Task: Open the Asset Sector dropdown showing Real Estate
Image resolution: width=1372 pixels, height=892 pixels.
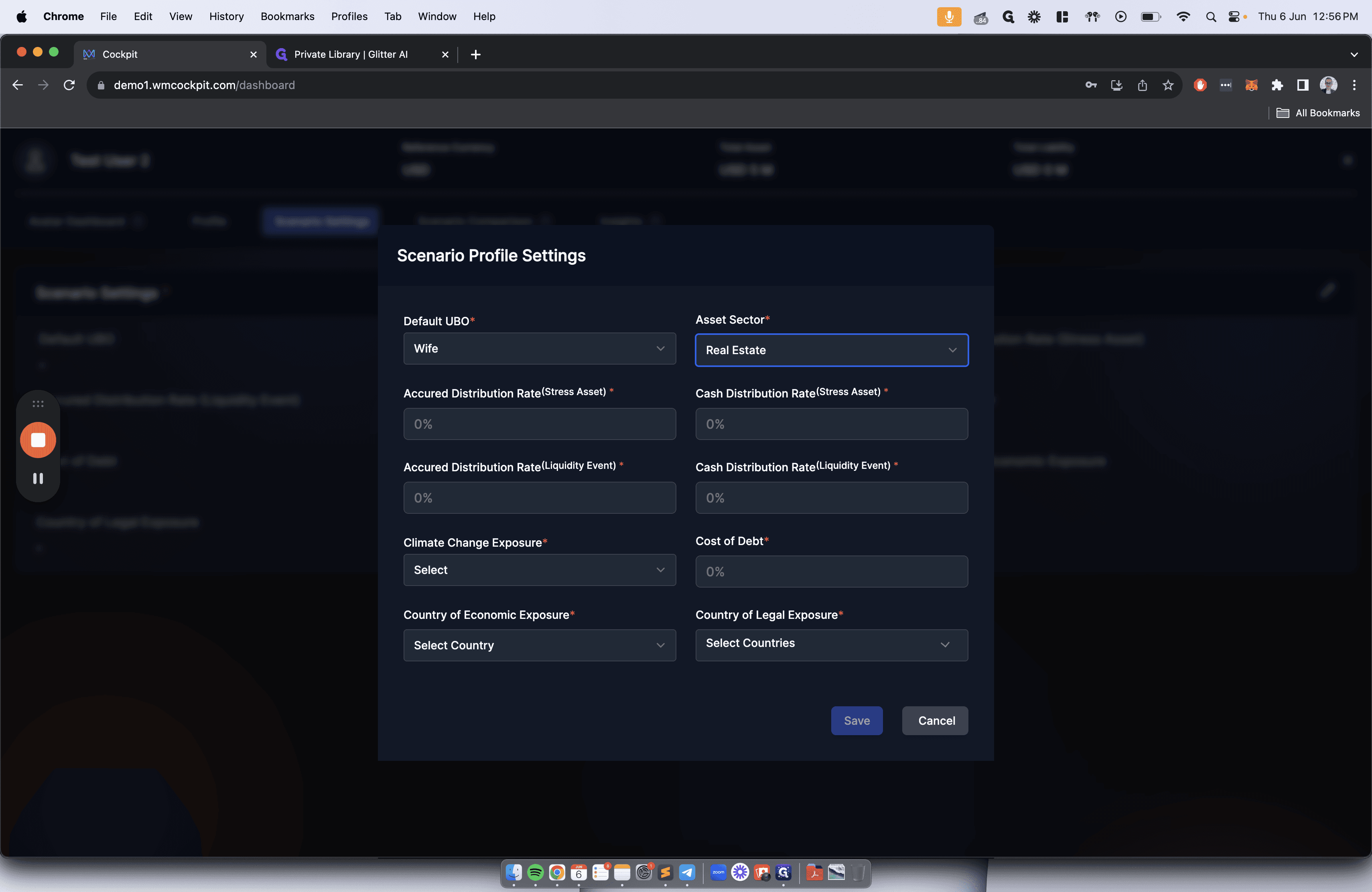Action: click(831, 350)
